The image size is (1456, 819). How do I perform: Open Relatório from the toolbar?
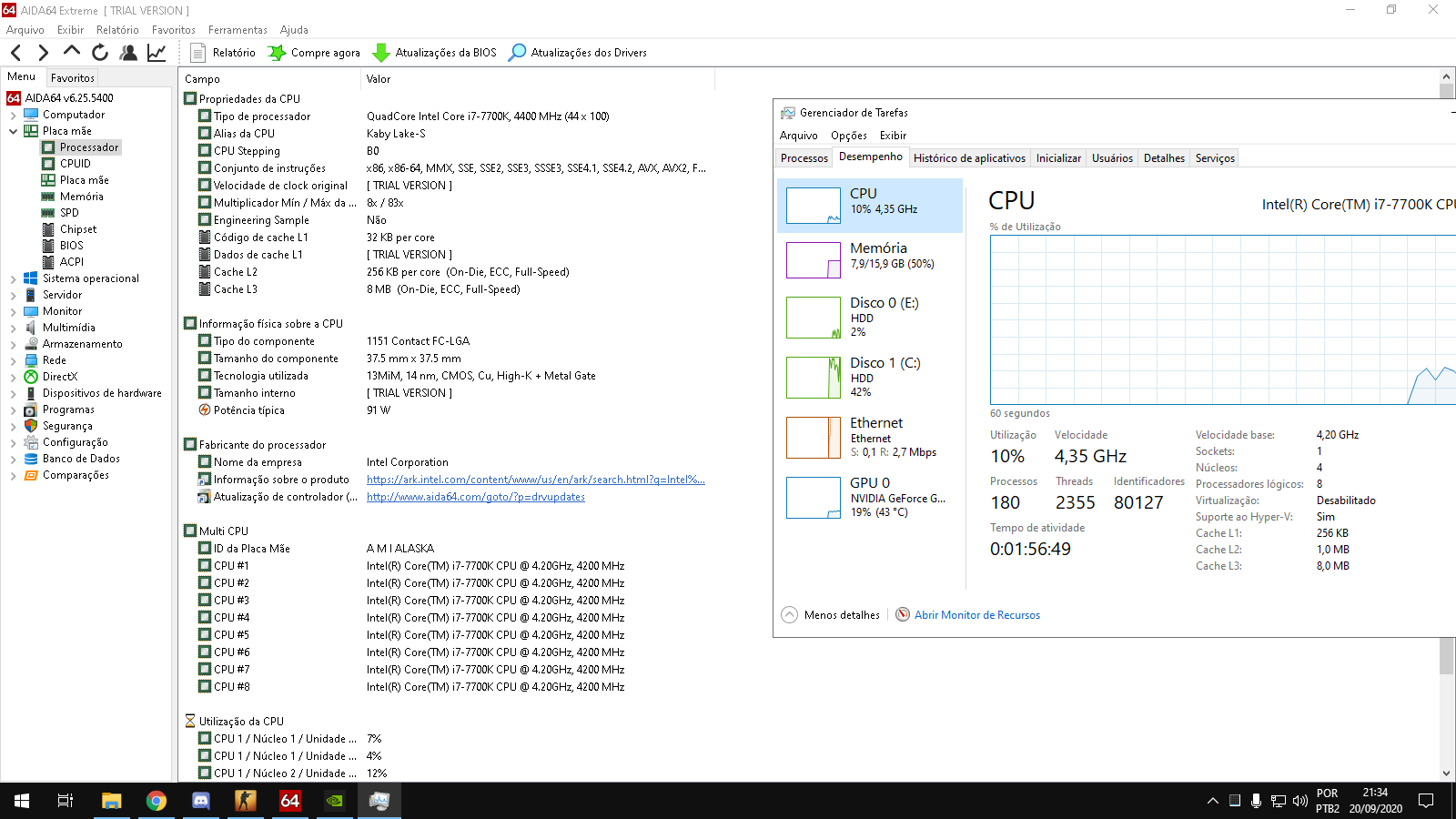pyautogui.click(x=223, y=53)
